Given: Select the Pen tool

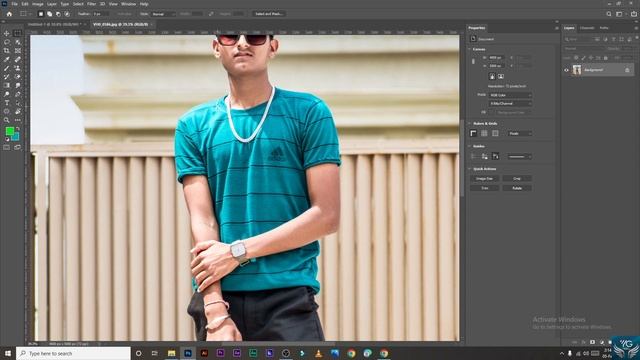Looking at the screenshot, I should coord(18,94).
